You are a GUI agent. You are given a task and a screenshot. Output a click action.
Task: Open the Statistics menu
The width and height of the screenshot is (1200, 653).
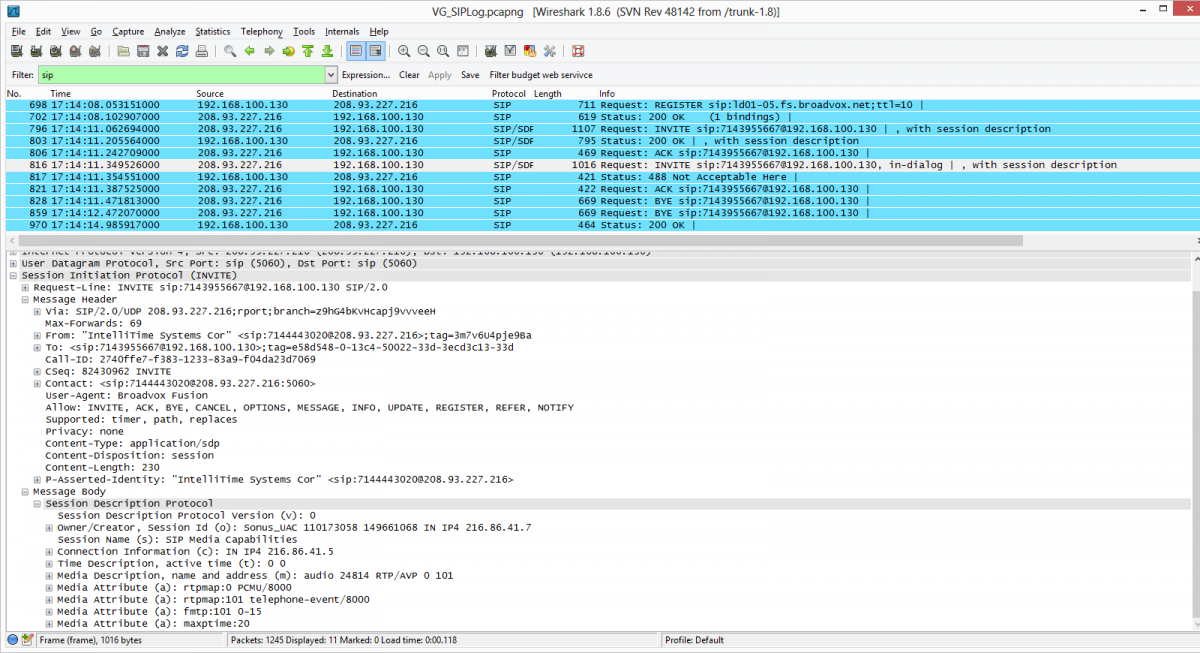click(x=213, y=32)
